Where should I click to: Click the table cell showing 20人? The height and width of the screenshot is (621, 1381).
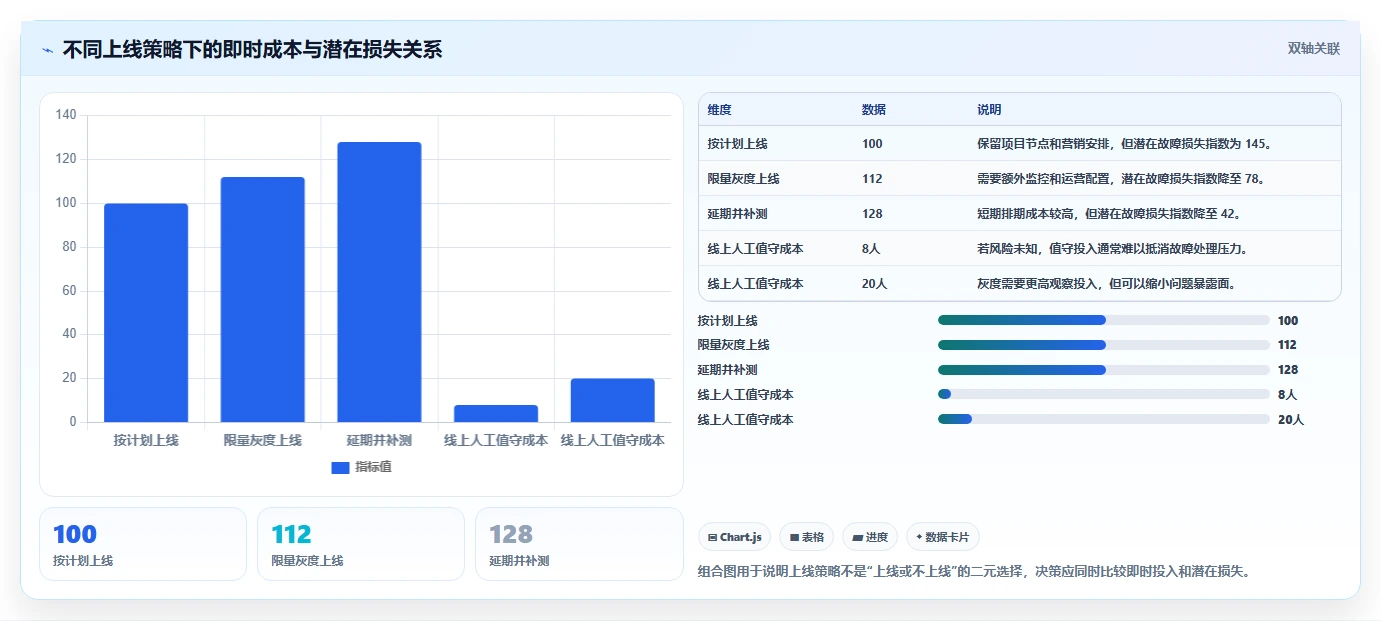click(x=874, y=284)
